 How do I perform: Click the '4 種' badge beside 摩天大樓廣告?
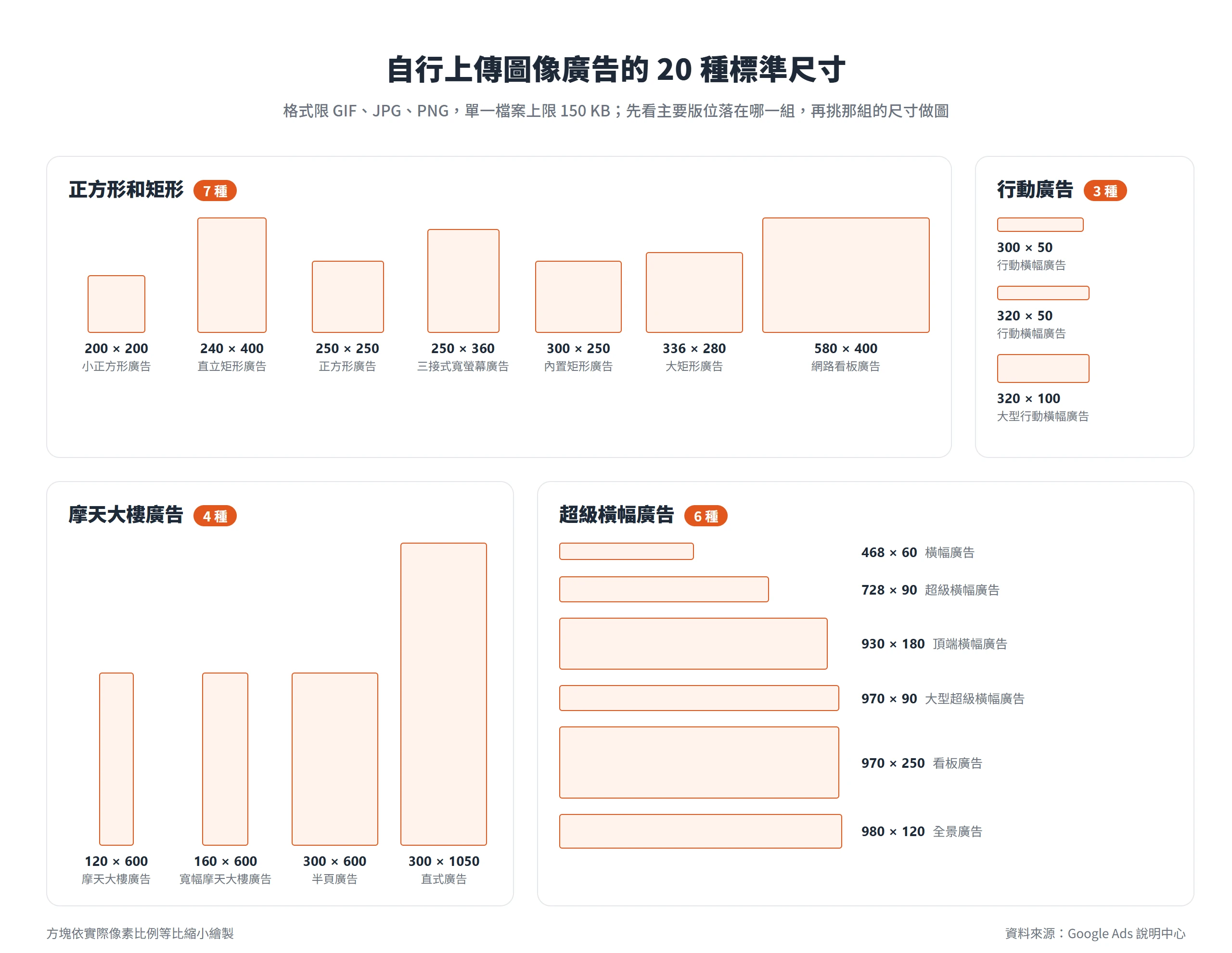(x=215, y=515)
